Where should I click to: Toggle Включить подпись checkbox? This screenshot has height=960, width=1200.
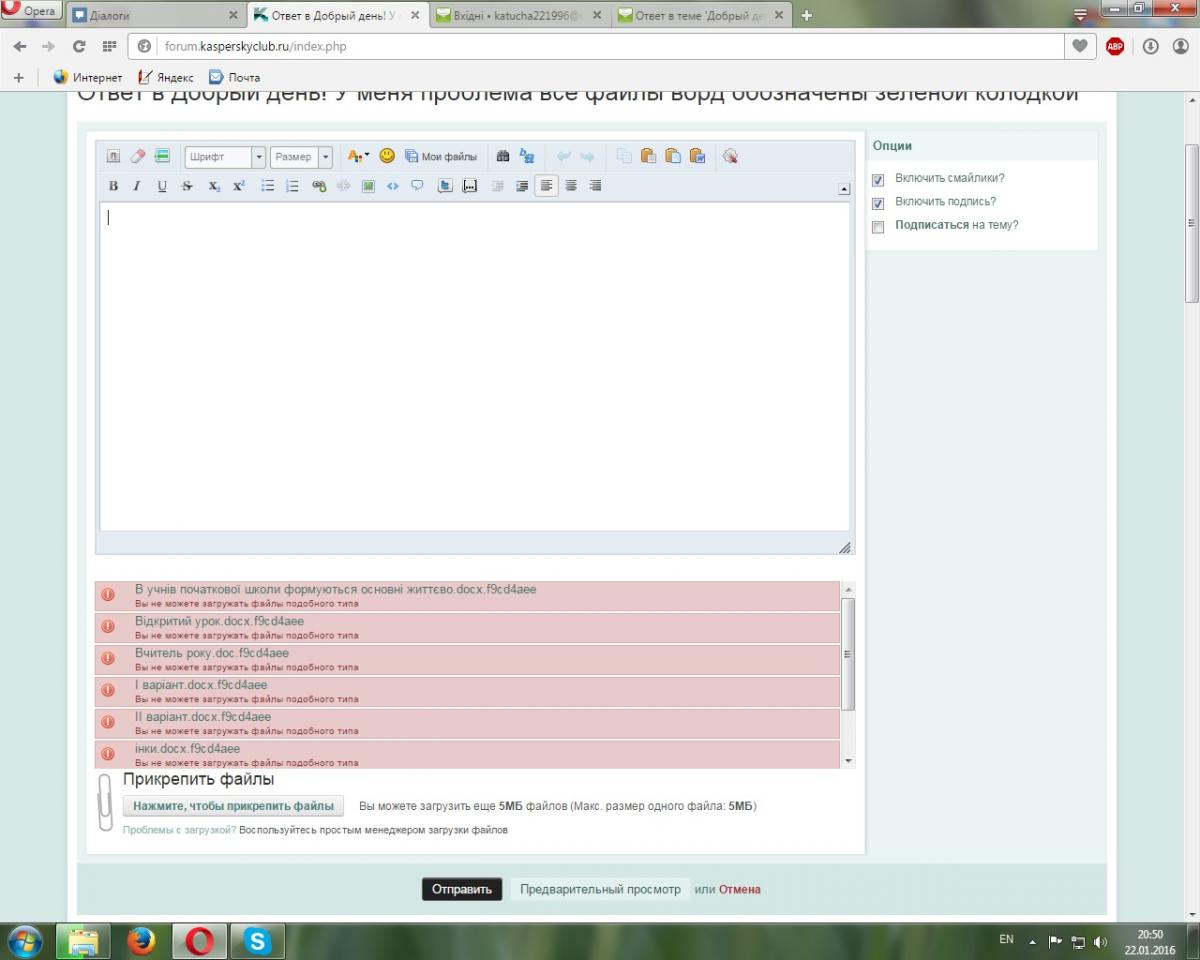[878, 203]
